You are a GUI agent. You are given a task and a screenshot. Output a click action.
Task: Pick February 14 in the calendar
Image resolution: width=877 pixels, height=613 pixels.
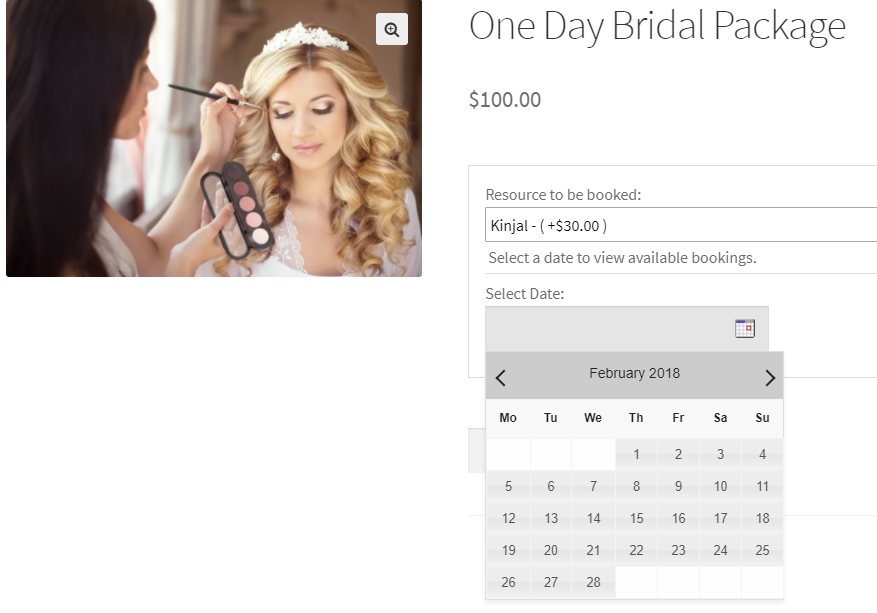(593, 519)
